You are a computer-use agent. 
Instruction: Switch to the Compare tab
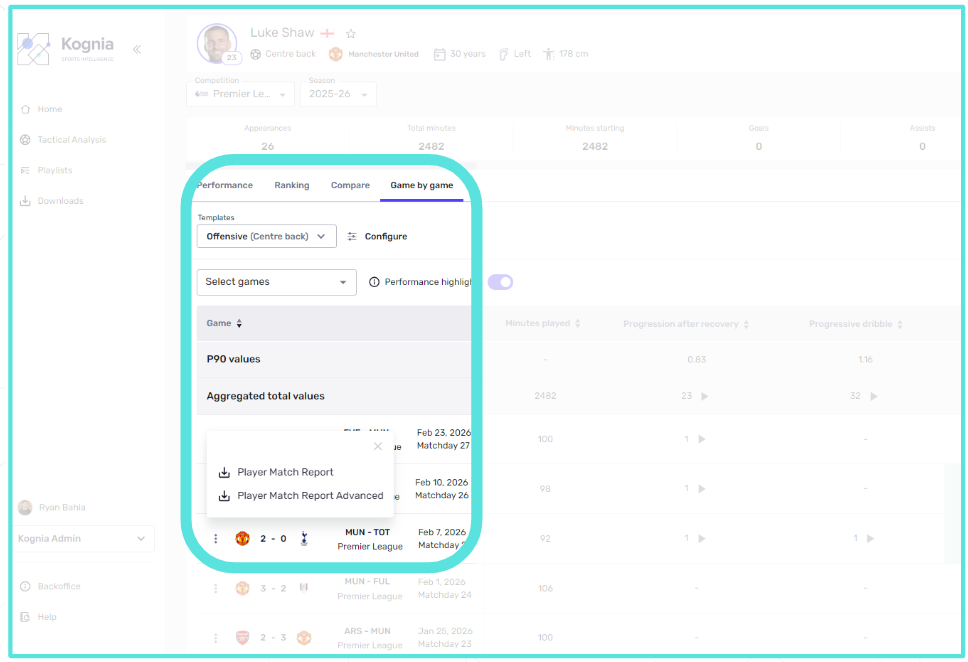(x=350, y=185)
